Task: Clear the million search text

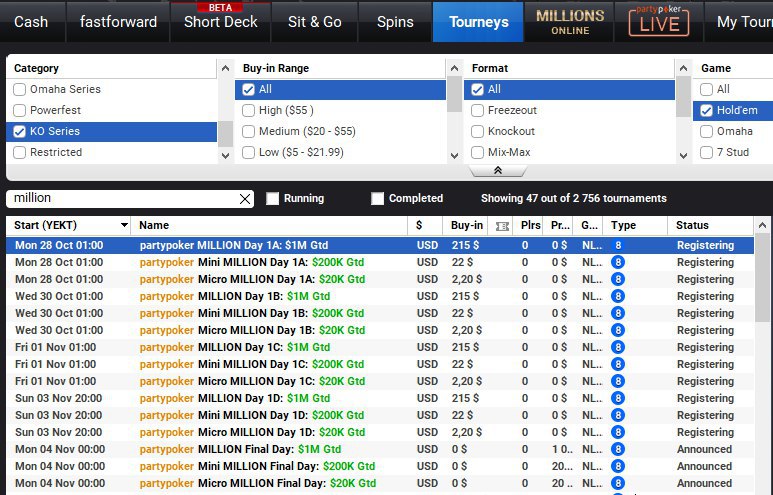Action: 245,199
